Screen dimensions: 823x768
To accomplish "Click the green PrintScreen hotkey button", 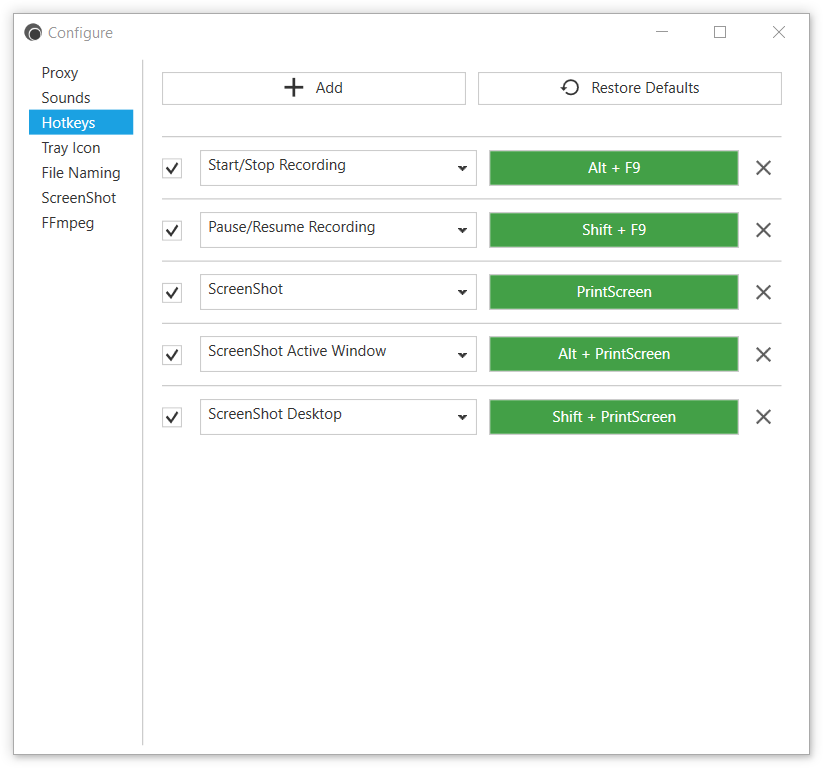I will point(614,292).
